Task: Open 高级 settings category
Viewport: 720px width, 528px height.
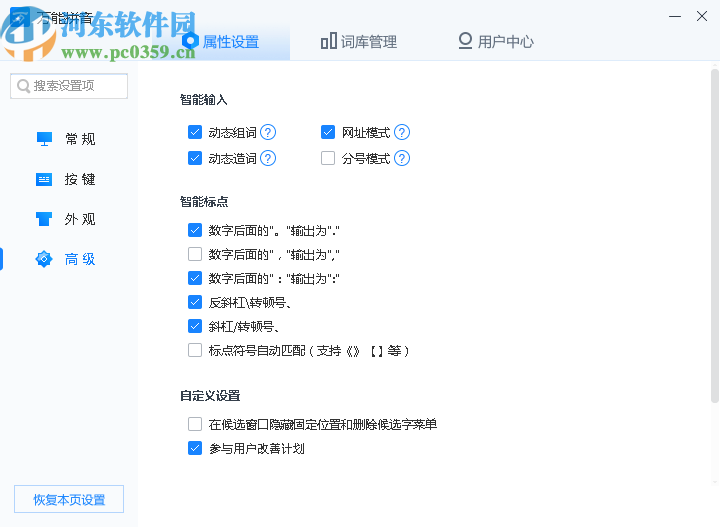Action: pyautogui.click(x=66, y=259)
